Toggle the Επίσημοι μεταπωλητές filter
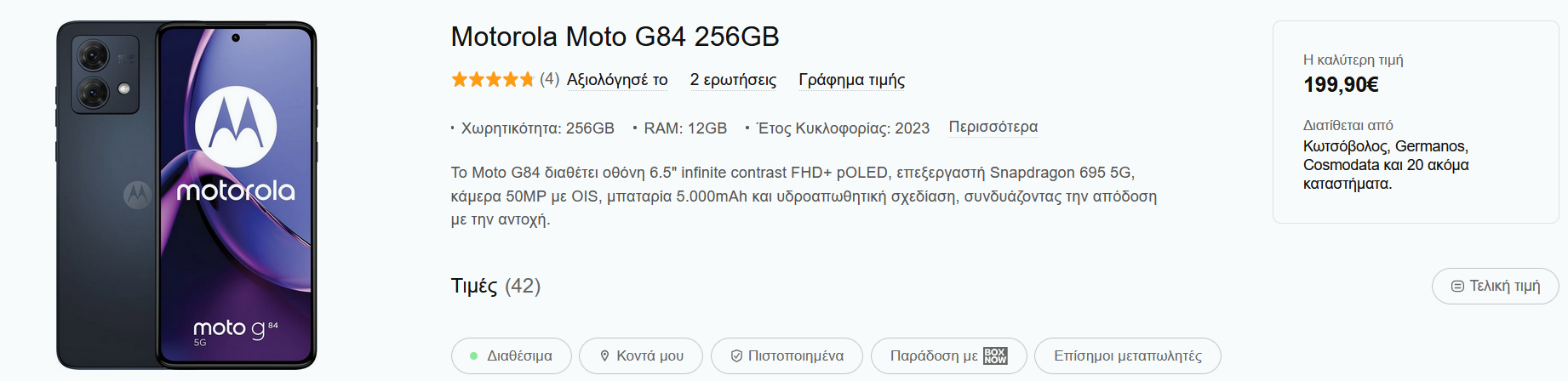 1127,356
